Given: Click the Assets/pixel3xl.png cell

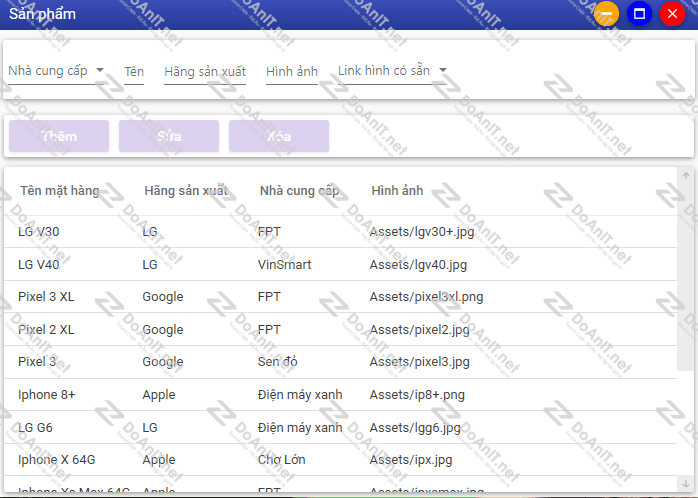Looking at the screenshot, I should [426, 297].
